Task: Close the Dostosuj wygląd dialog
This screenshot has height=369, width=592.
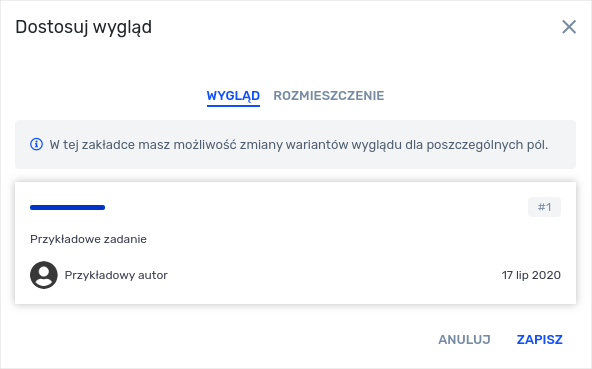Action: pos(569,27)
